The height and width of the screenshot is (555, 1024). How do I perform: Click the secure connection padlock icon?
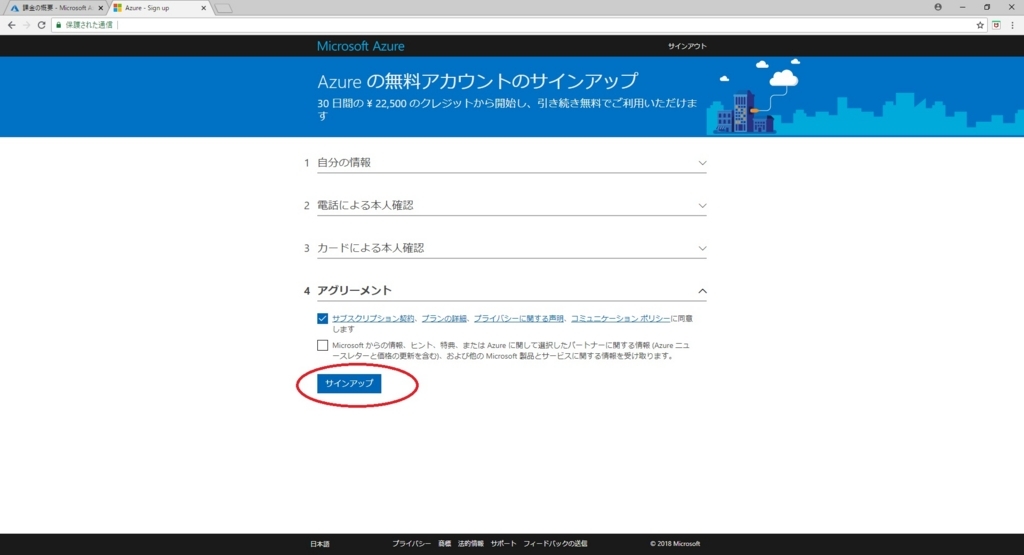[x=59, y=25]
